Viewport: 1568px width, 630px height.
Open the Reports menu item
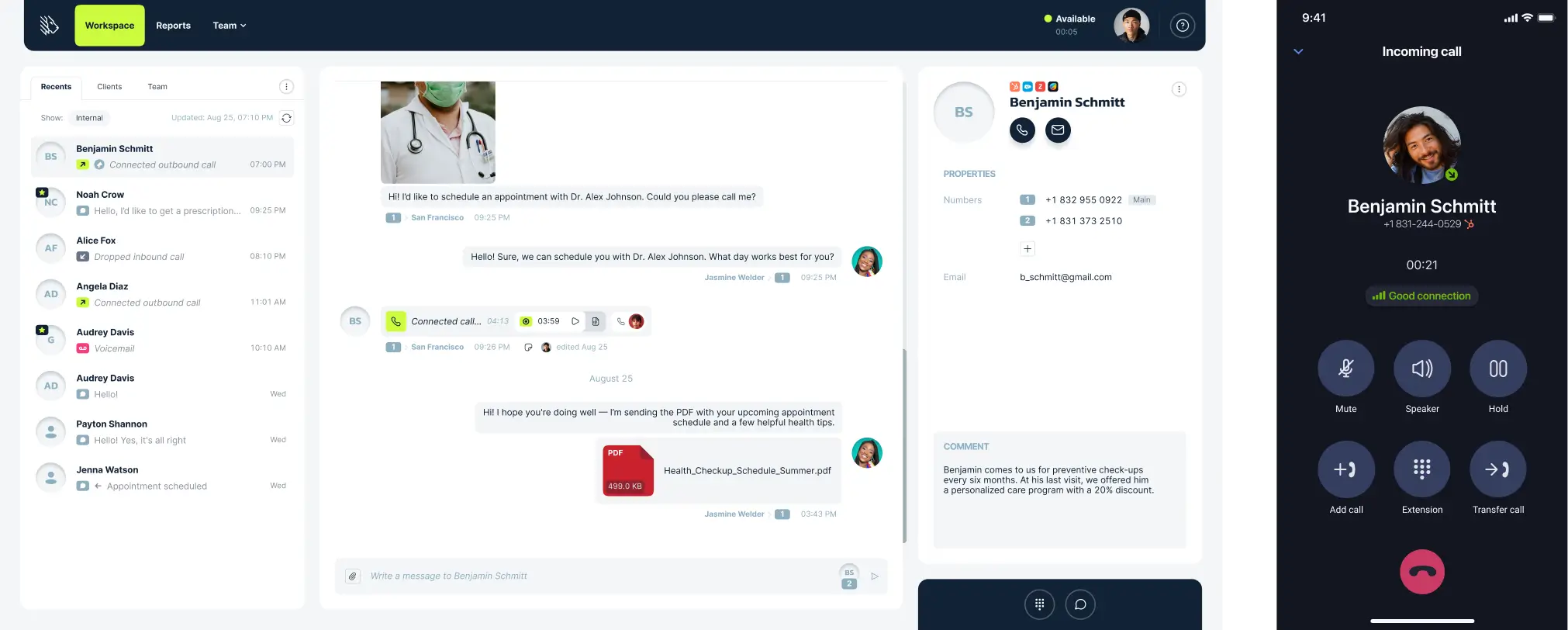pos(173,26)
